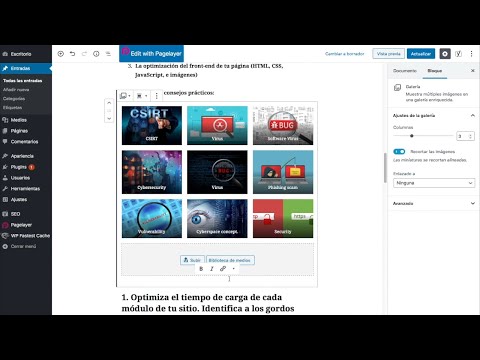The image size is (480, 360).
Task: Select the Software Virus BUG image
Action: click(283, 125)
